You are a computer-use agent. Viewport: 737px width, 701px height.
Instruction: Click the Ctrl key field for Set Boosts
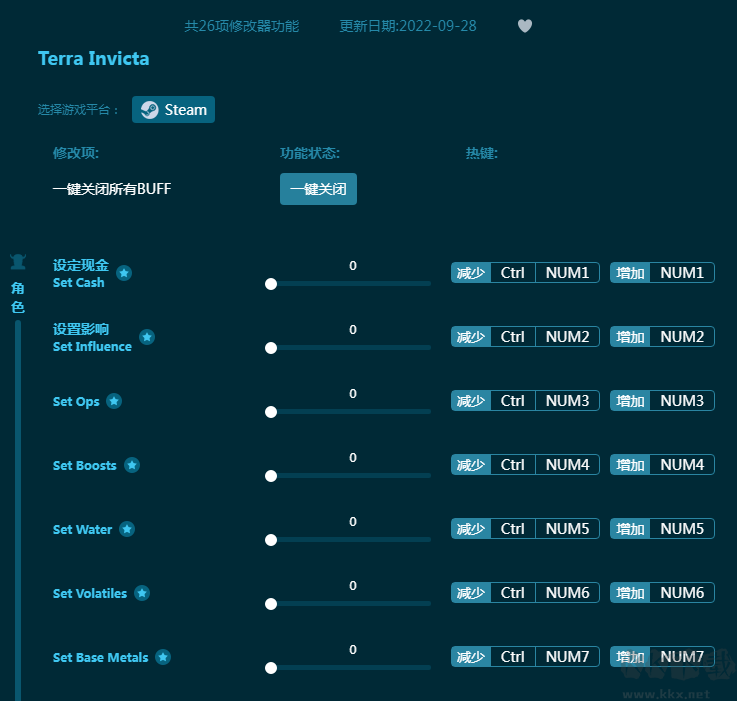[513, 465]
